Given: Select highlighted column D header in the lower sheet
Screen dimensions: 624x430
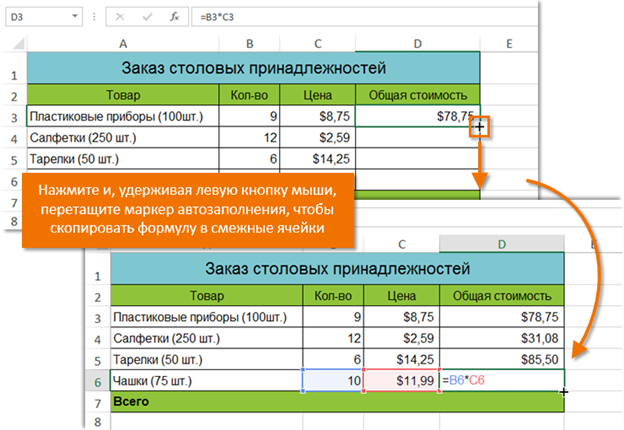Looking at the screenshot, I should (x=502, y=244).
